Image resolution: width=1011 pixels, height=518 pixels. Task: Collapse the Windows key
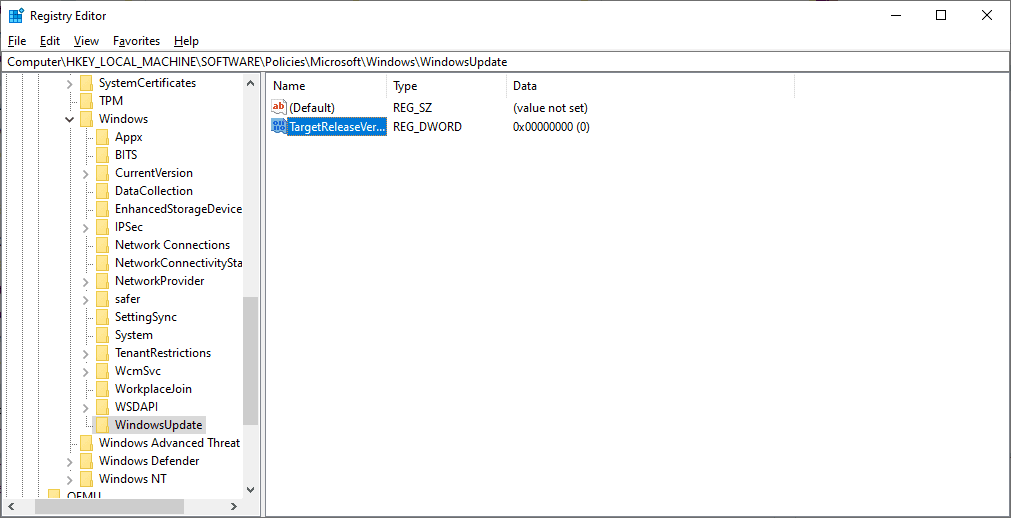coord(70,119)
